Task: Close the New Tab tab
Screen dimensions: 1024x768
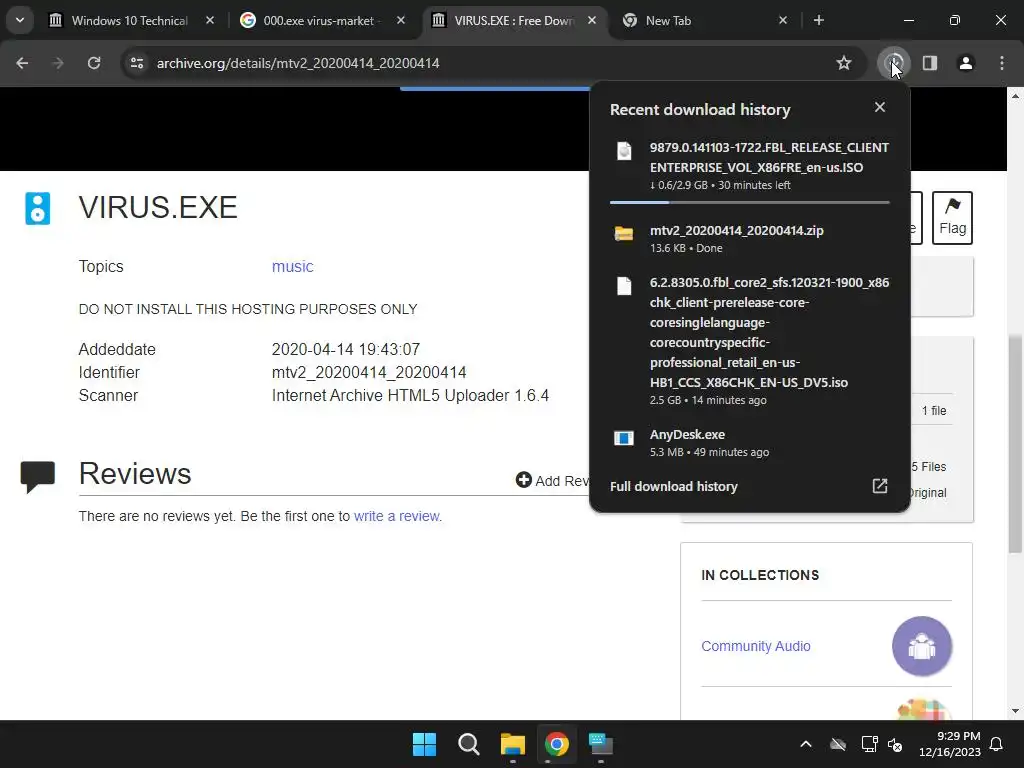Action: click(x=782, y=20)
